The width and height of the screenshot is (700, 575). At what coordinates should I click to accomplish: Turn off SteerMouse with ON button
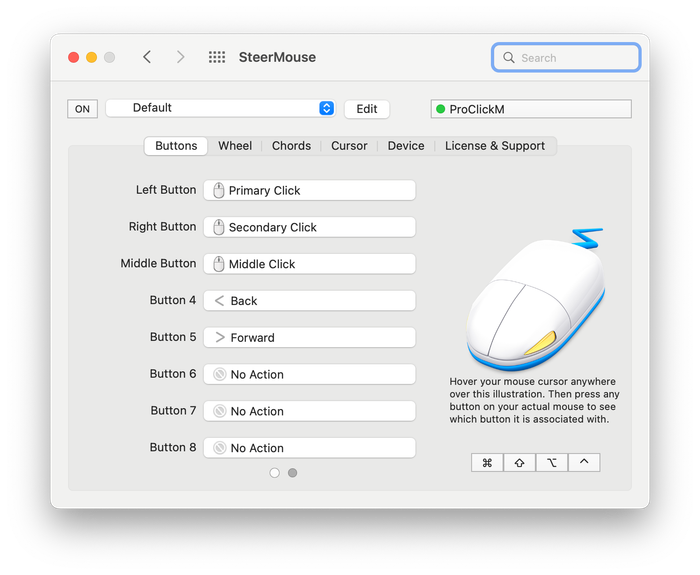point(82,109)
